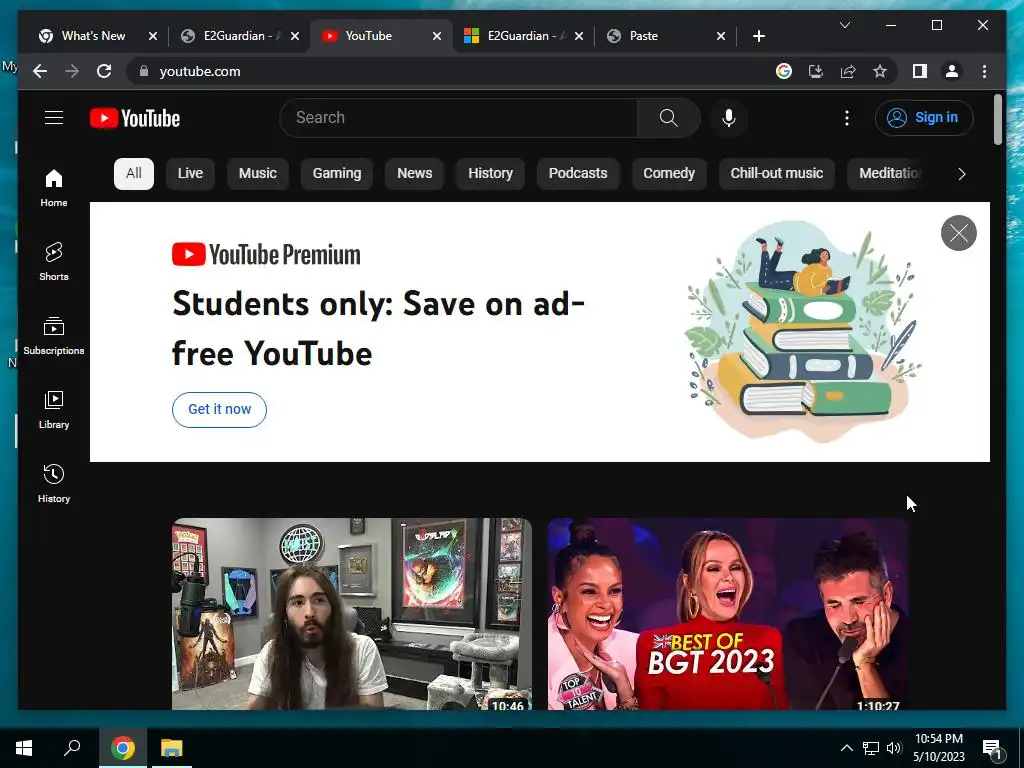Open the streamer room video thumbnail

pos(352,613)
